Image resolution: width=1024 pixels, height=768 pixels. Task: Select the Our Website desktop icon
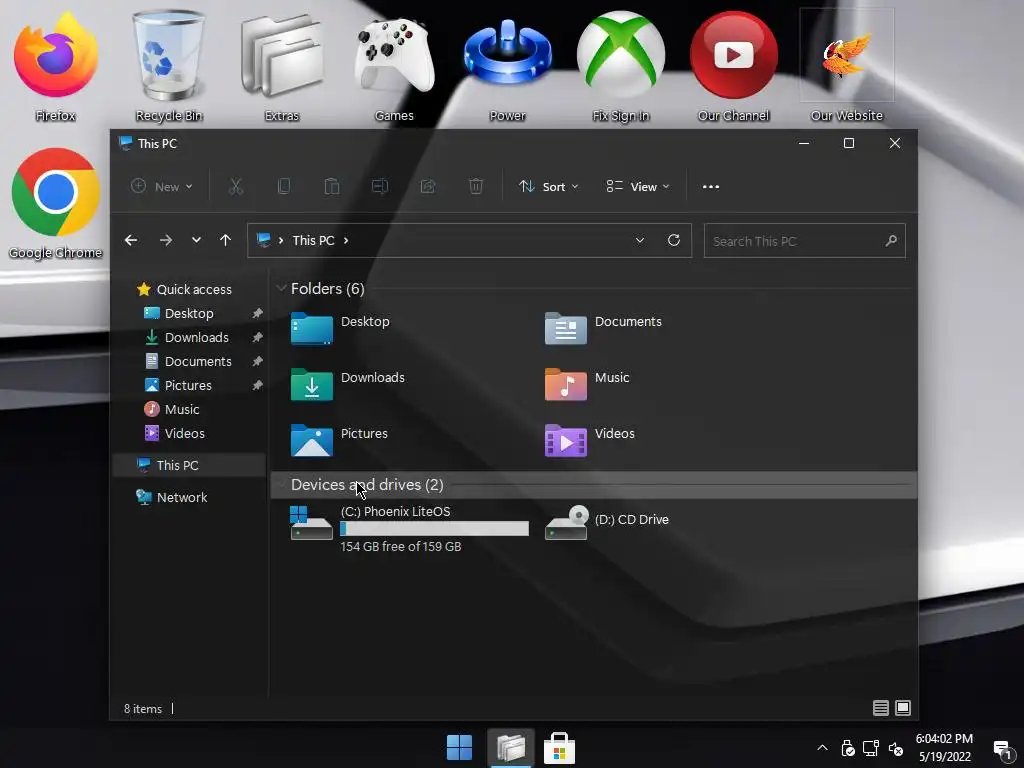pos(846,67)
